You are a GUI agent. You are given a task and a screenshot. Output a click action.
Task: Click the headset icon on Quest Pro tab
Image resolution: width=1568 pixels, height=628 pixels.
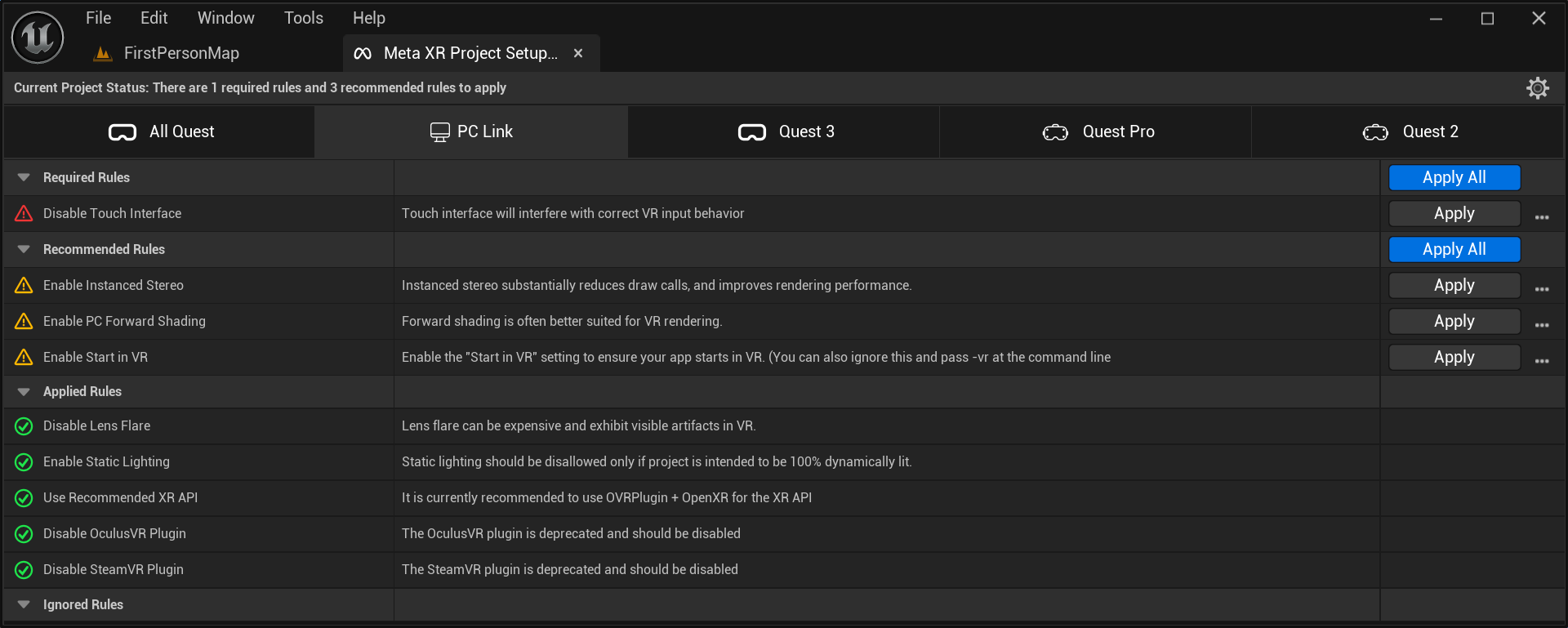[x=1055, y=132]
